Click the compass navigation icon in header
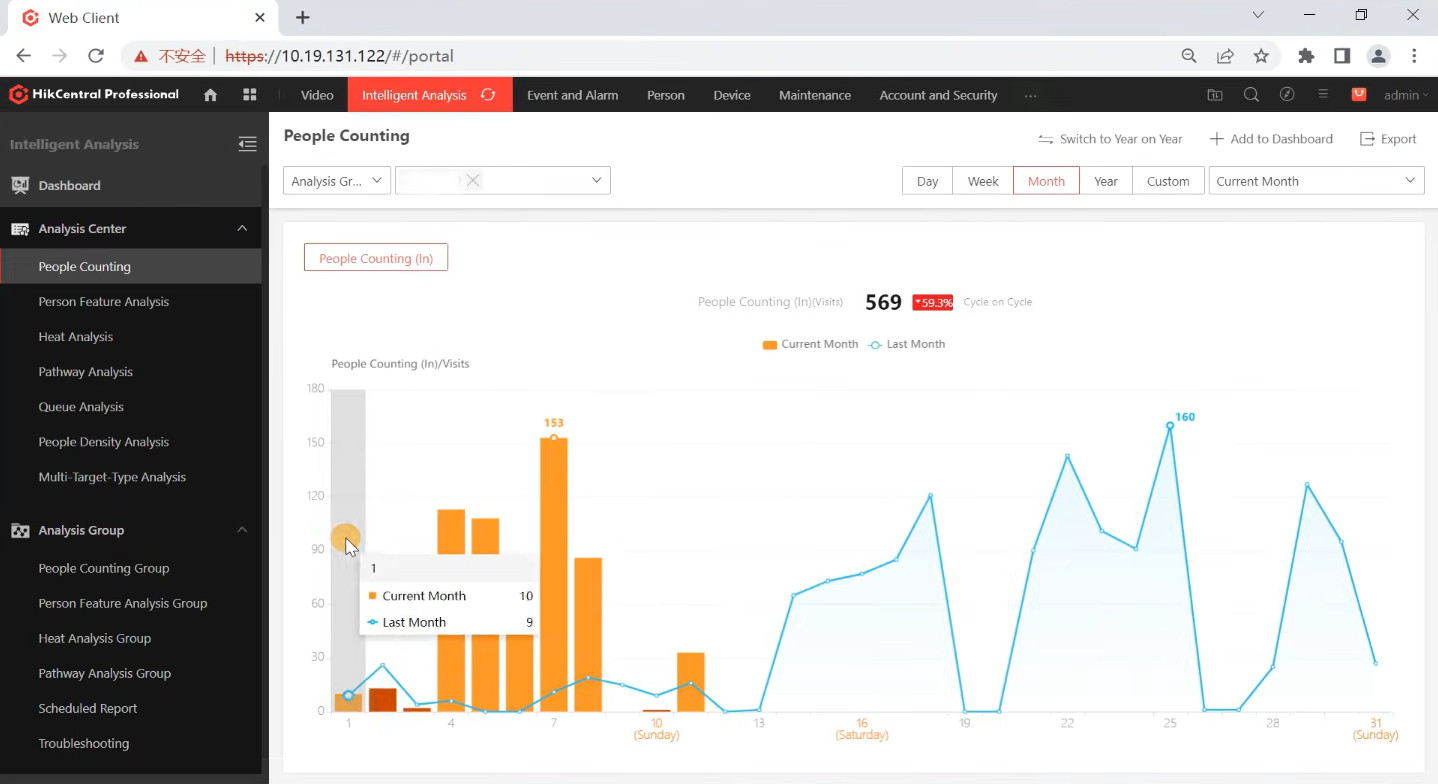 tap(1287, 95)
